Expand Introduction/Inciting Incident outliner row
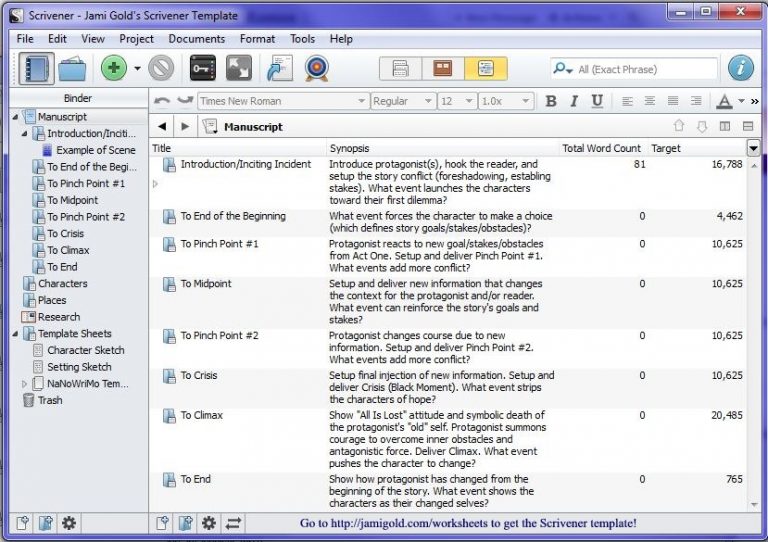This screenshot has height=542, width=768. pyautogui.click(x=155, y=184)
